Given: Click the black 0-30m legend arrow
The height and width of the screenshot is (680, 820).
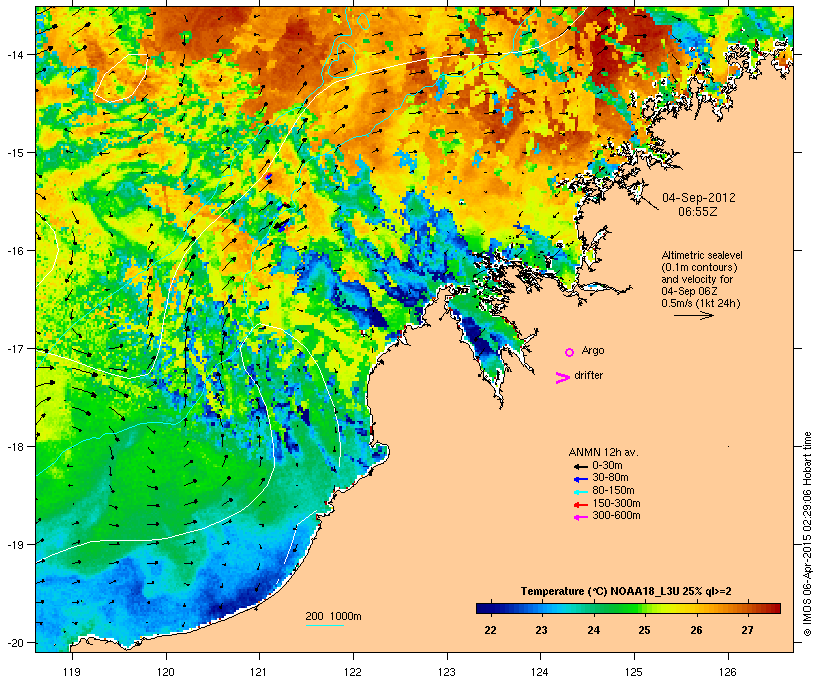Looking at the screenshot, I should pyautogui.click(x=580, y=467).
